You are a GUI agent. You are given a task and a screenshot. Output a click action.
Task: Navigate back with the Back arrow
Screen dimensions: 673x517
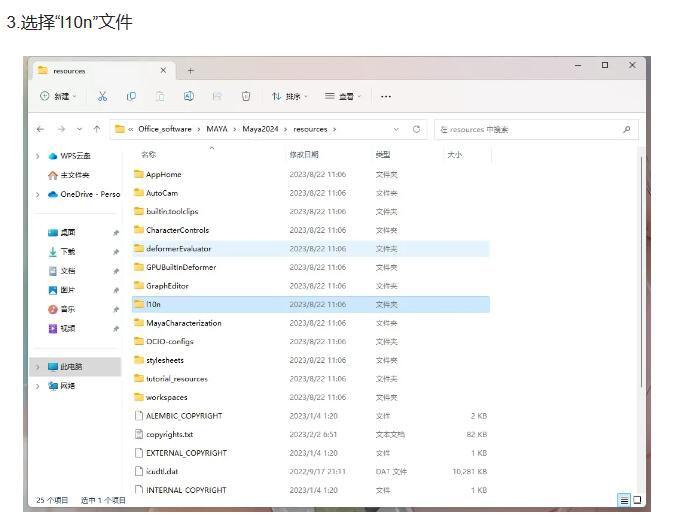click(x=40, y=129)
